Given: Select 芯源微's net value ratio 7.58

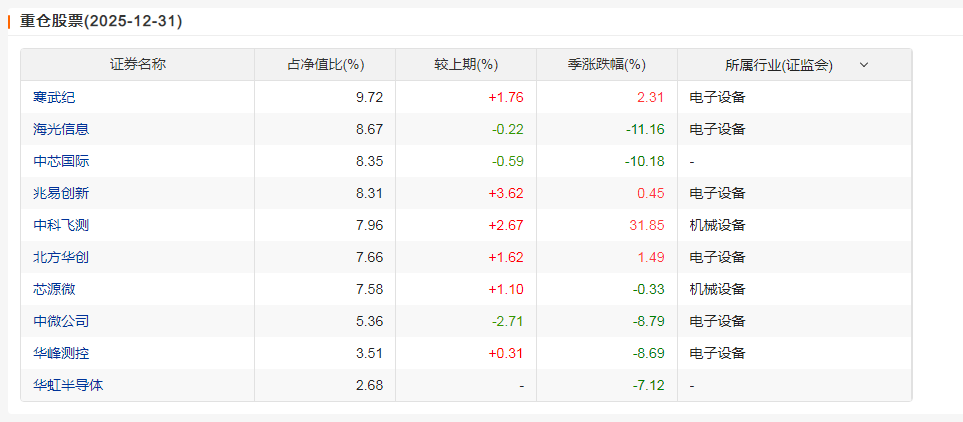Looking at the screenshot, I should tap(370, 289).
